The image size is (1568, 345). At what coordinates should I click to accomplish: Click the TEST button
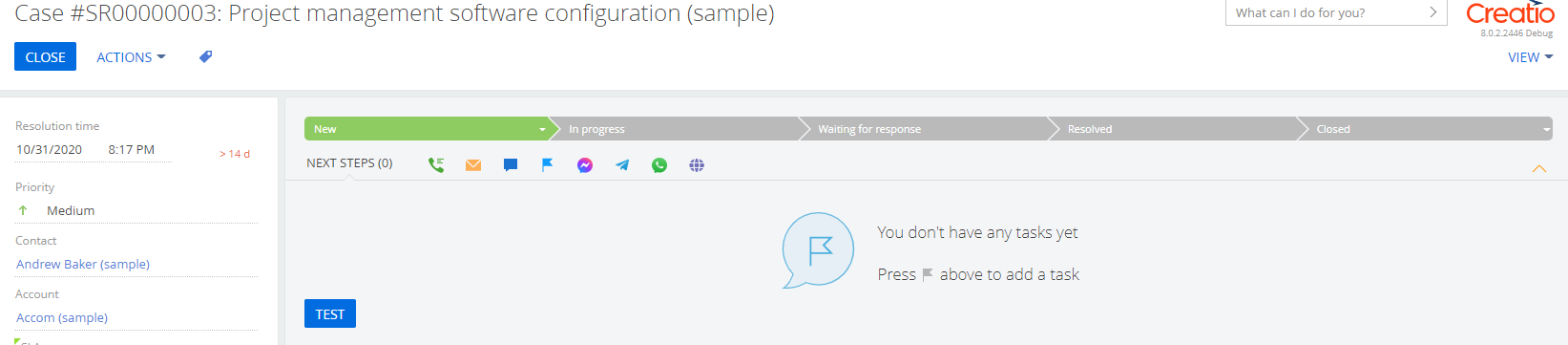point(330,313)
